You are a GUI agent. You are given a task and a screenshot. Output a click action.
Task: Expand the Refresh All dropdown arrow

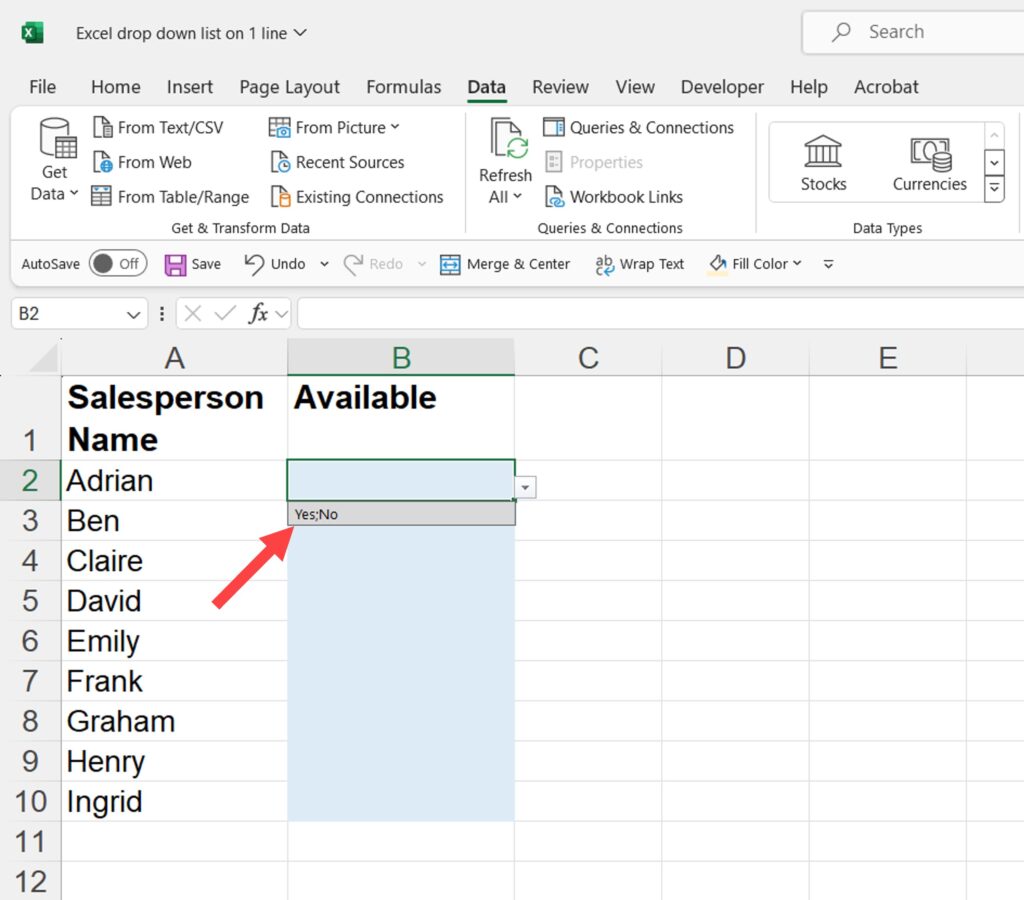click(517, 196)
